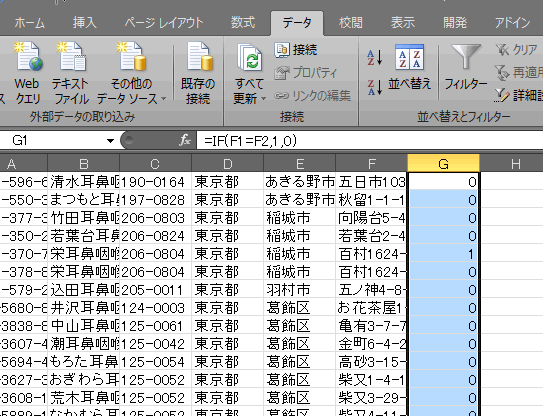Click the すべて更新 refresh icon

pos(249,57)
